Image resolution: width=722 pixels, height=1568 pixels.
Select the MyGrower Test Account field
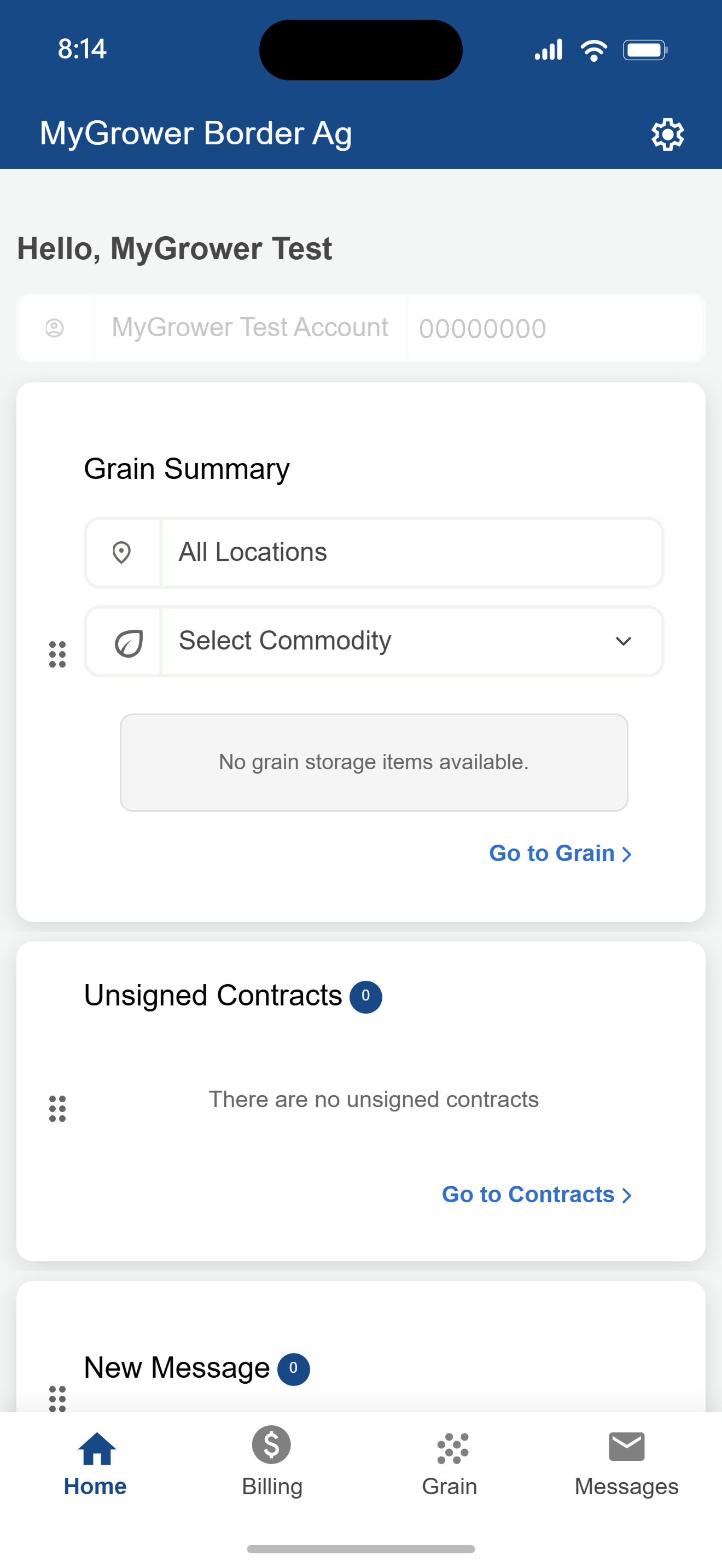pyautogui.click(x=250, y=328)
